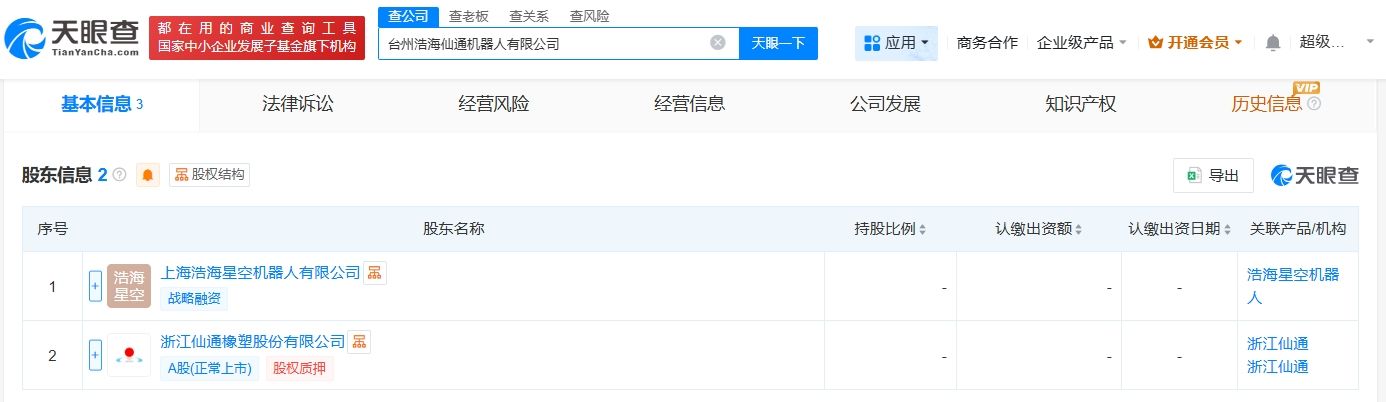Open the notification bell in header
This screenshot has height=402, width=1386.
(x=1273, y=43)
